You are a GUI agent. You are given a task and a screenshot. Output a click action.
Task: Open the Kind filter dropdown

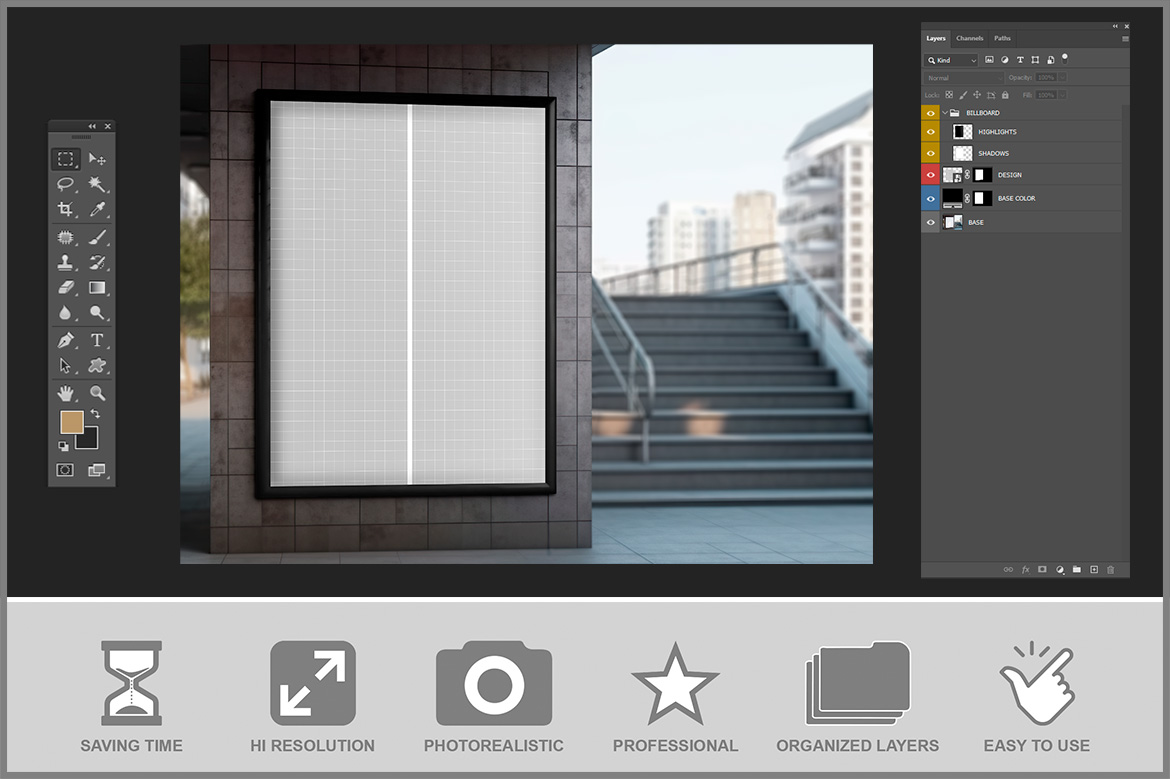[952, 60]
